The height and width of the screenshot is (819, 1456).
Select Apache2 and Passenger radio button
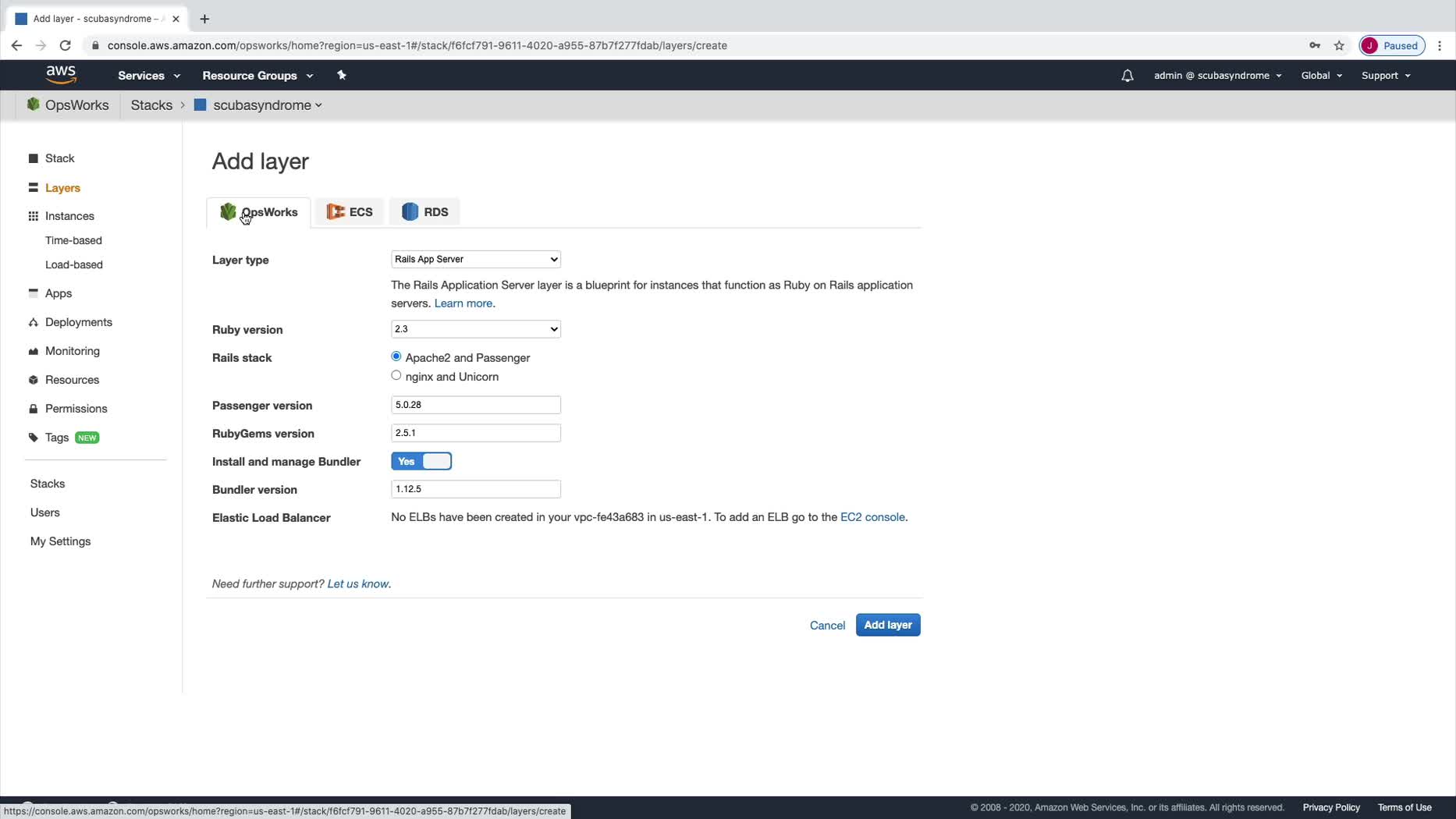click(x=396, y=356)
